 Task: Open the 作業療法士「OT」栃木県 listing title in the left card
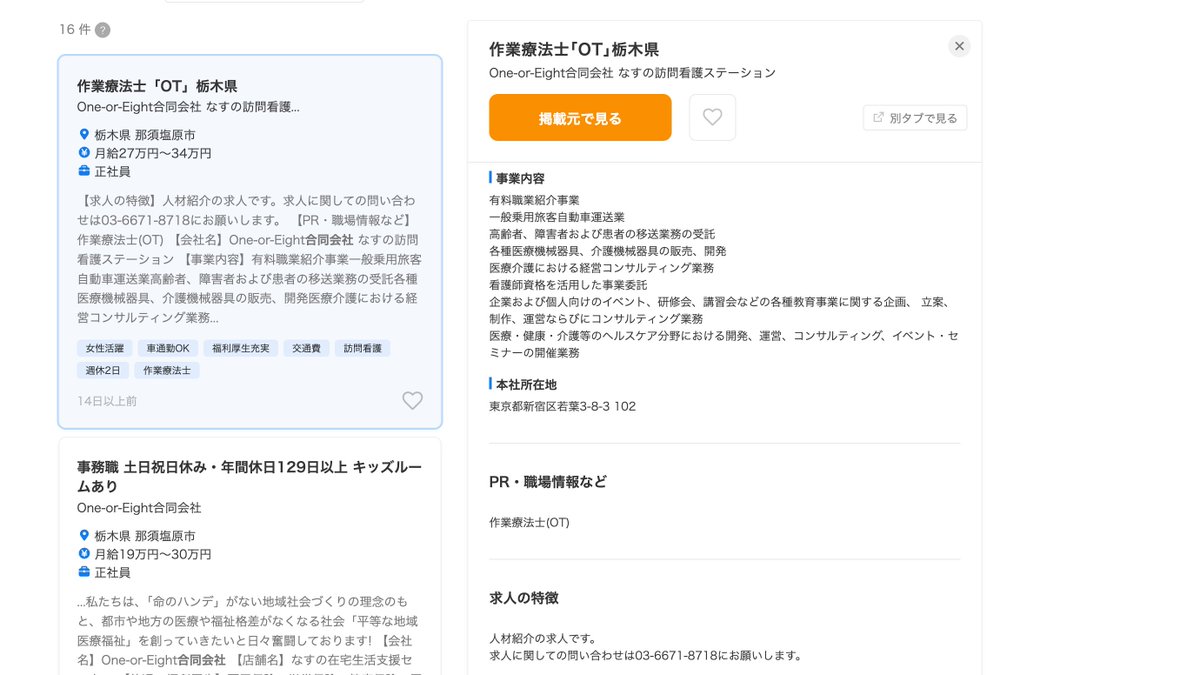157,86
